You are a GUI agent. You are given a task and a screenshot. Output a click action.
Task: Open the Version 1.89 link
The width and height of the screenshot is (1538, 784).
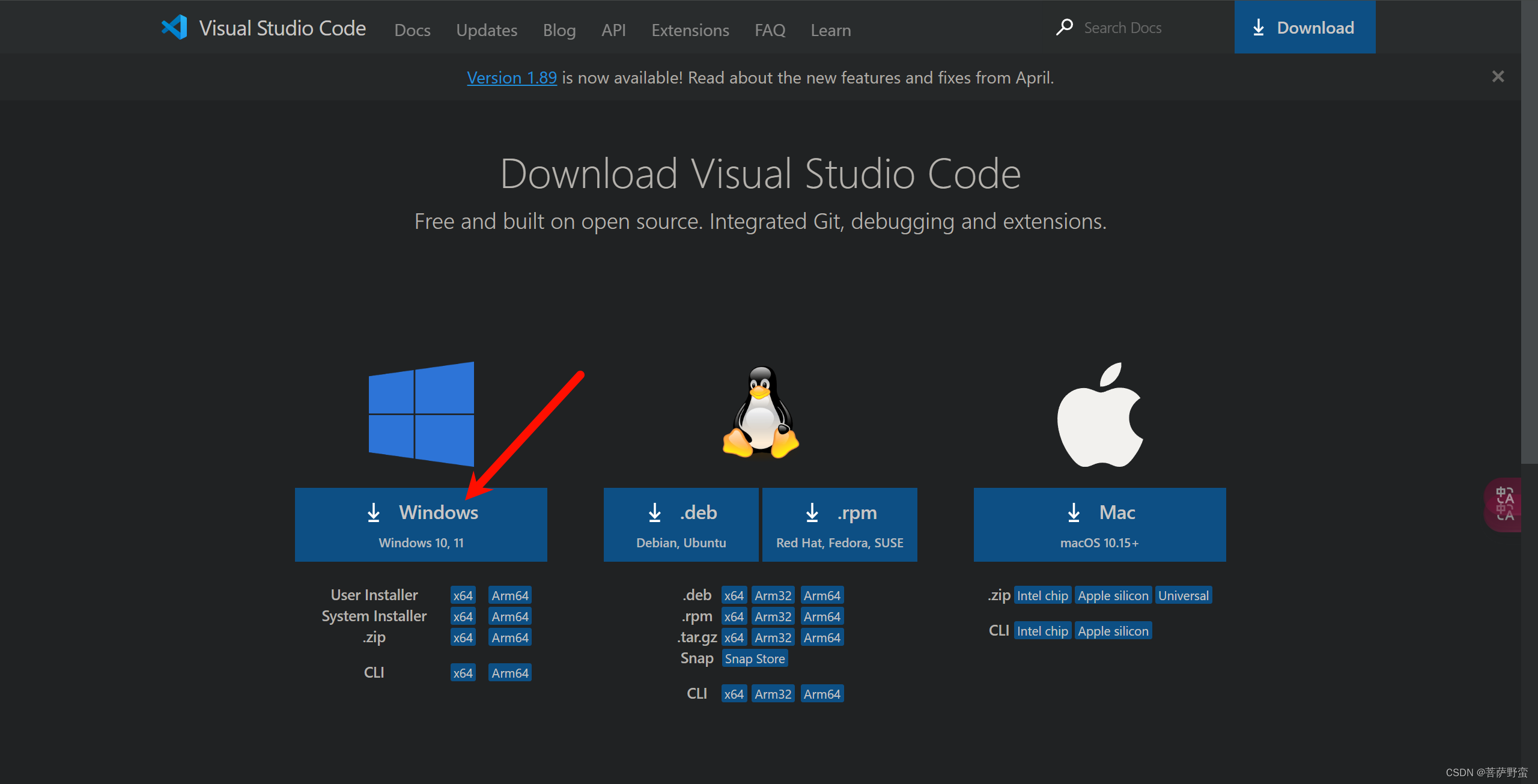(511, 77)
